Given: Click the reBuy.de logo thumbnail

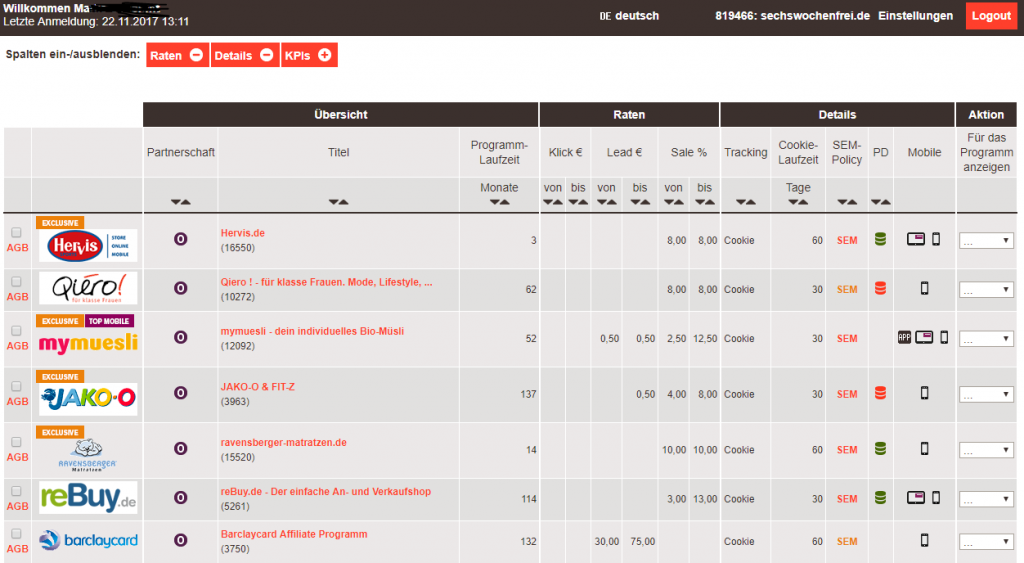Looking at the screenshot, I should tap(88, 498).
